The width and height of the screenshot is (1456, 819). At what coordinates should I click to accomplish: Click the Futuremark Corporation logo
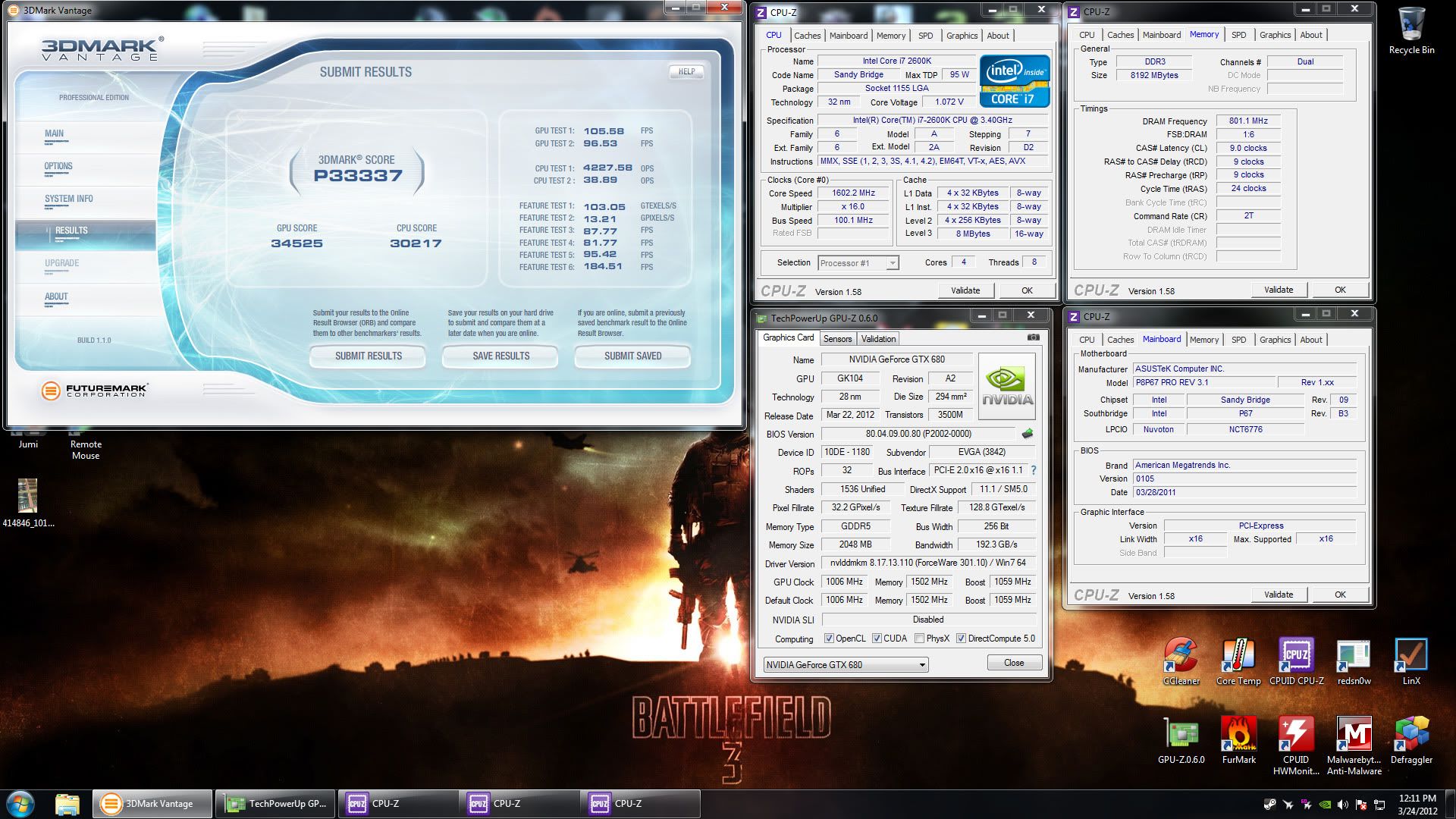pos(95,391)
